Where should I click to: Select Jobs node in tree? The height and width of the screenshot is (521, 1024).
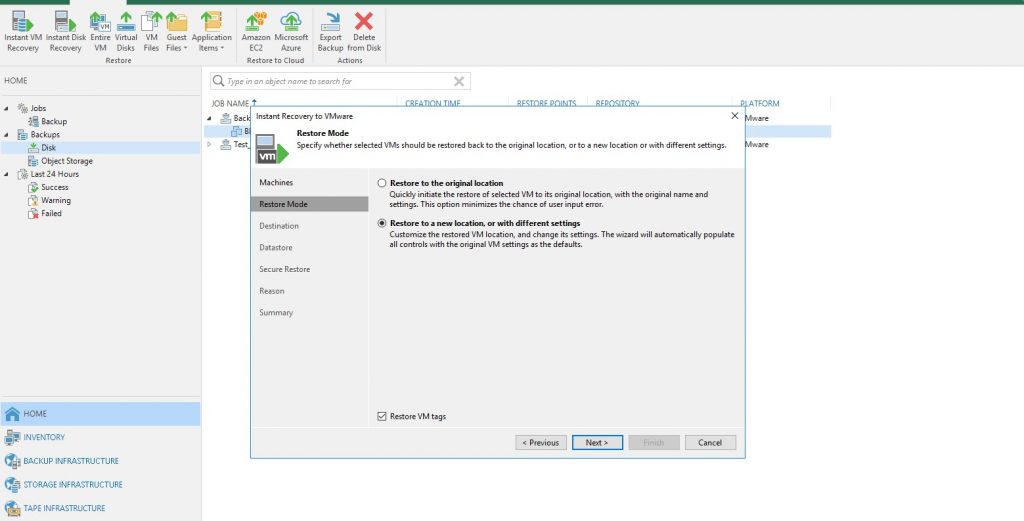tap(38, 108)
